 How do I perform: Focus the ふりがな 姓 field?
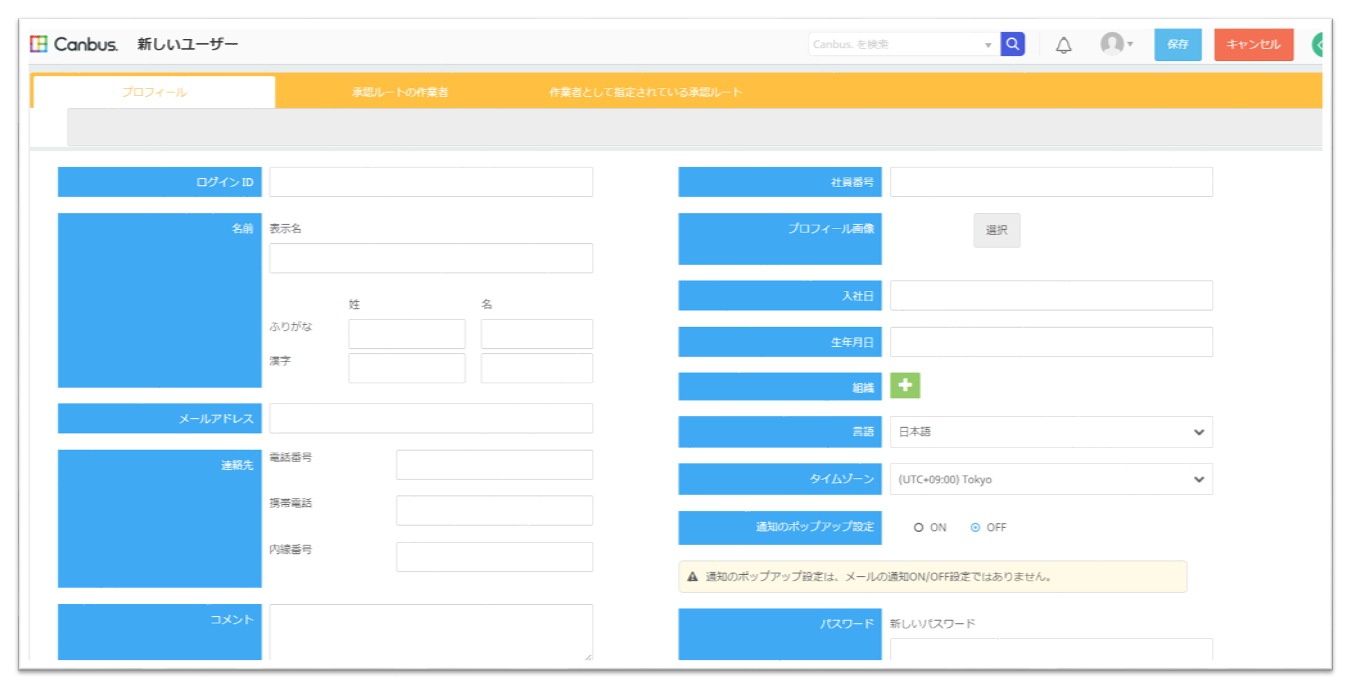(x=407, y=334)
